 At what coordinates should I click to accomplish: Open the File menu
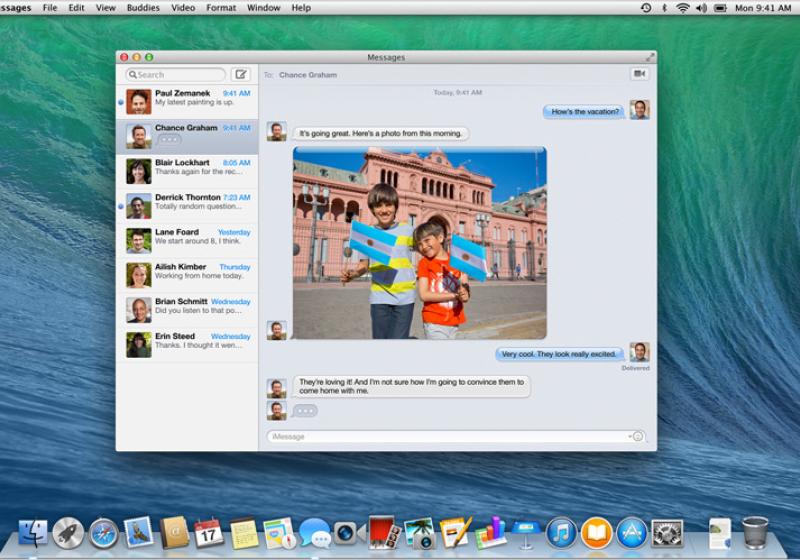click(x=50, y=8)
